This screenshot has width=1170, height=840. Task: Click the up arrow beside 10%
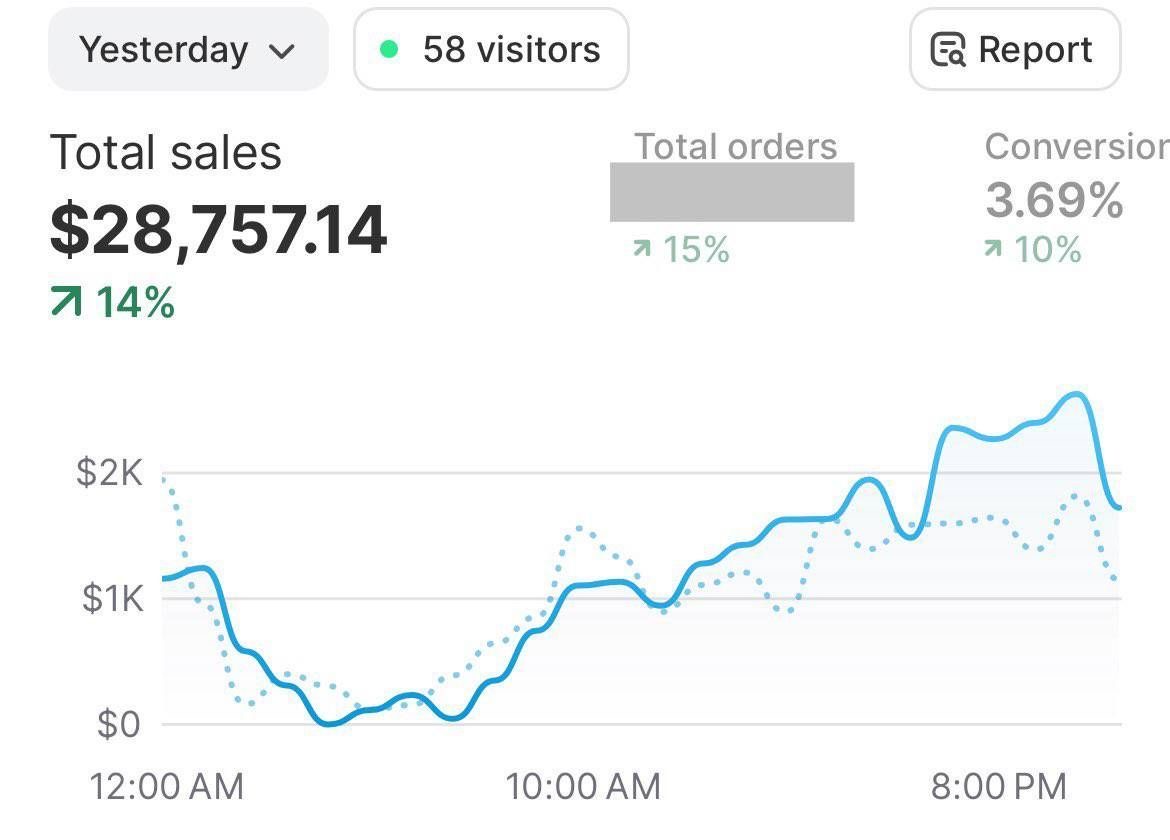[993, 249]
